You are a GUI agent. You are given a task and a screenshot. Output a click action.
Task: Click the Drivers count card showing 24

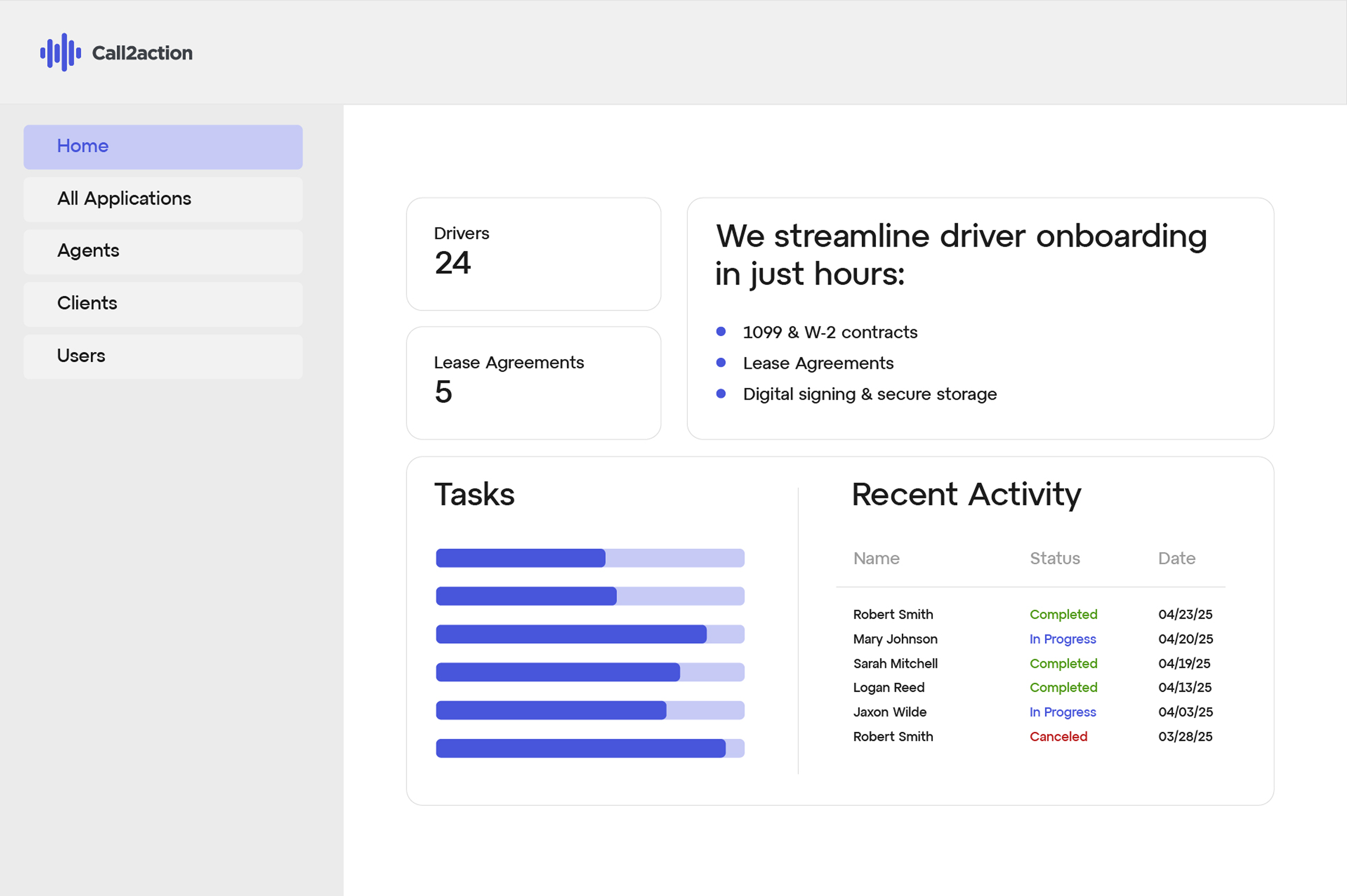(533, 254)
